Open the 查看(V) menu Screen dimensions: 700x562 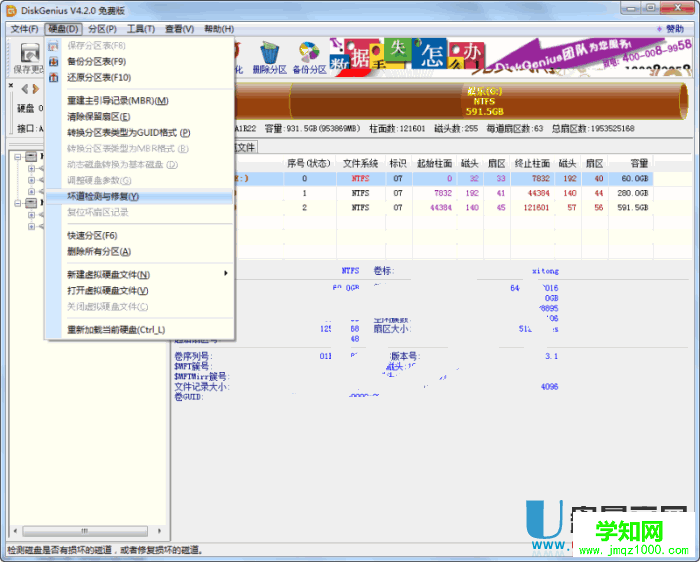pyautogui.click(x=179, y=29)
